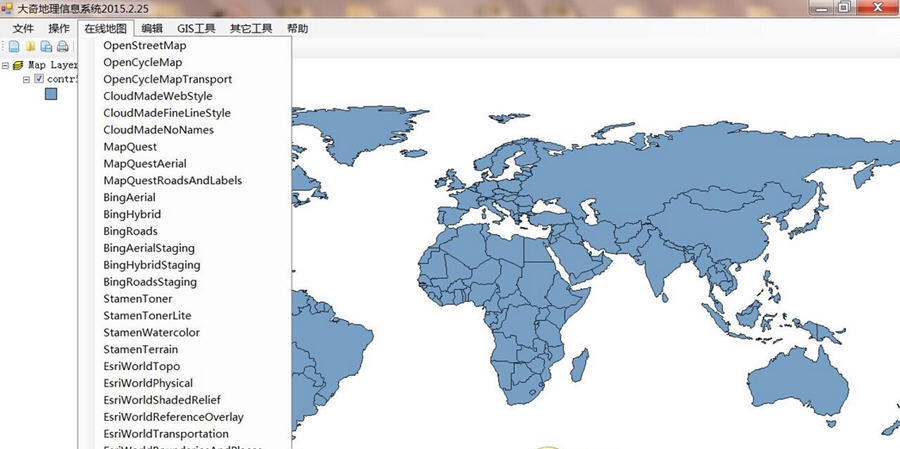Close the 在线地图 menu
The image size is (900, 449).
point(106,29)
